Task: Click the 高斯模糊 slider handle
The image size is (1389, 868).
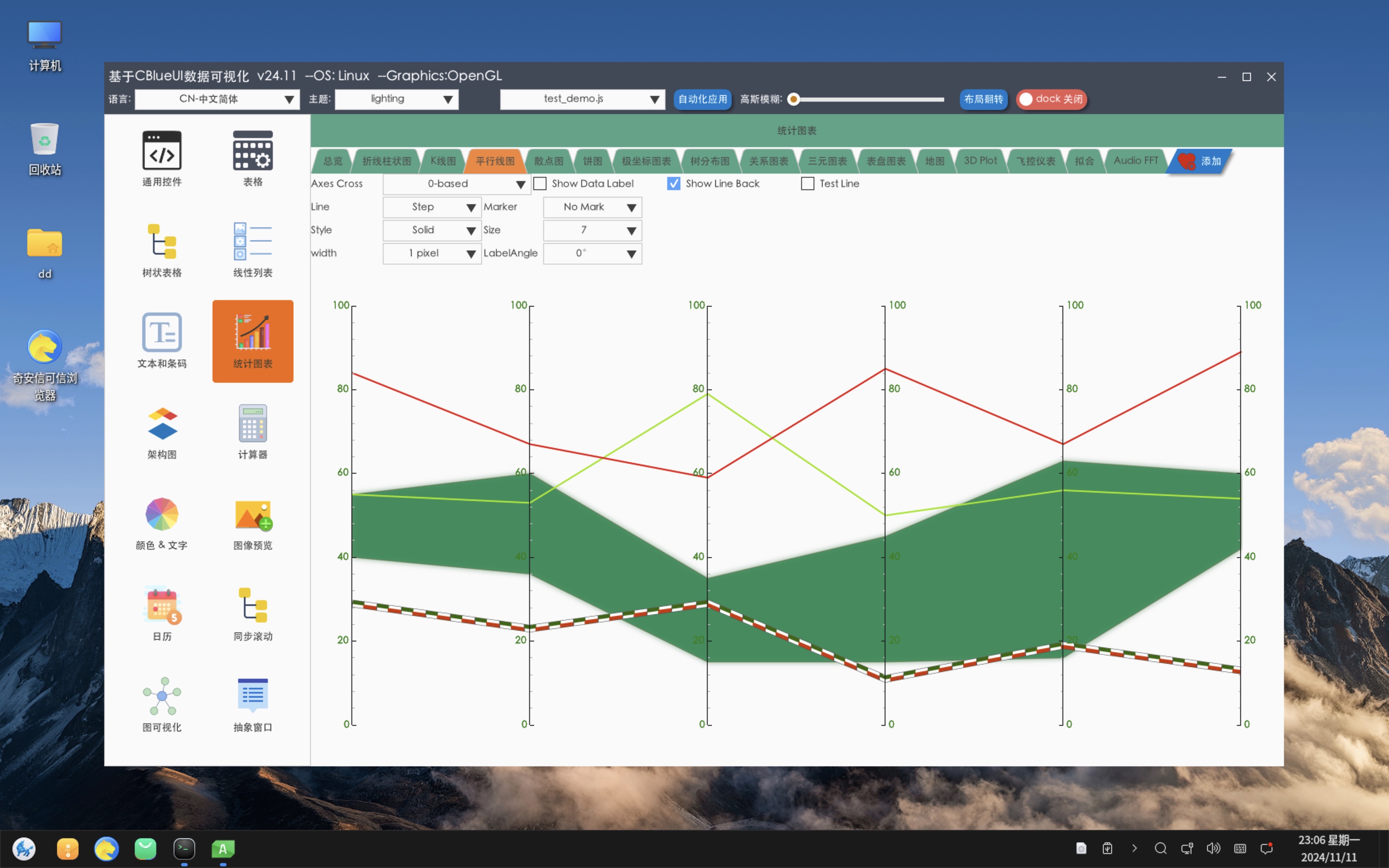Action: (794, 99)
